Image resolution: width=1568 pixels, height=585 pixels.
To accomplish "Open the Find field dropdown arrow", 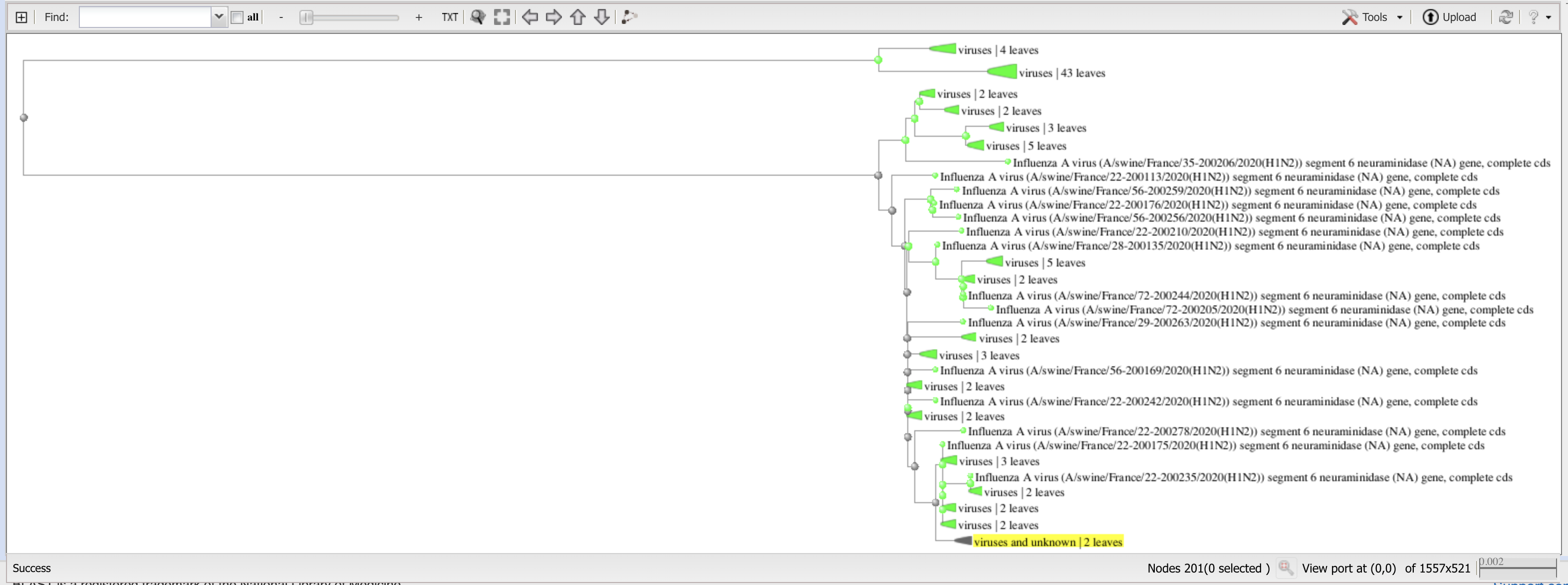I will tap(219, 17).
